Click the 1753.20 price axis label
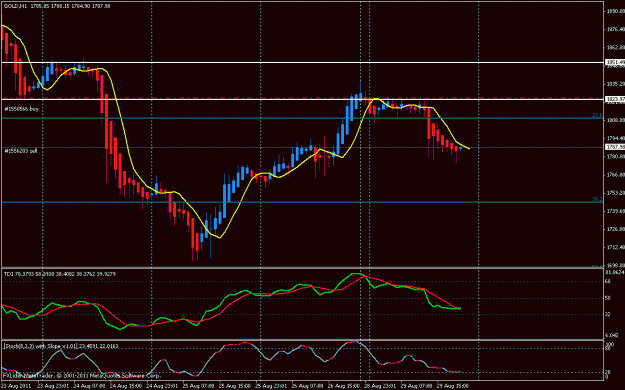 click(x=615, y=193)
